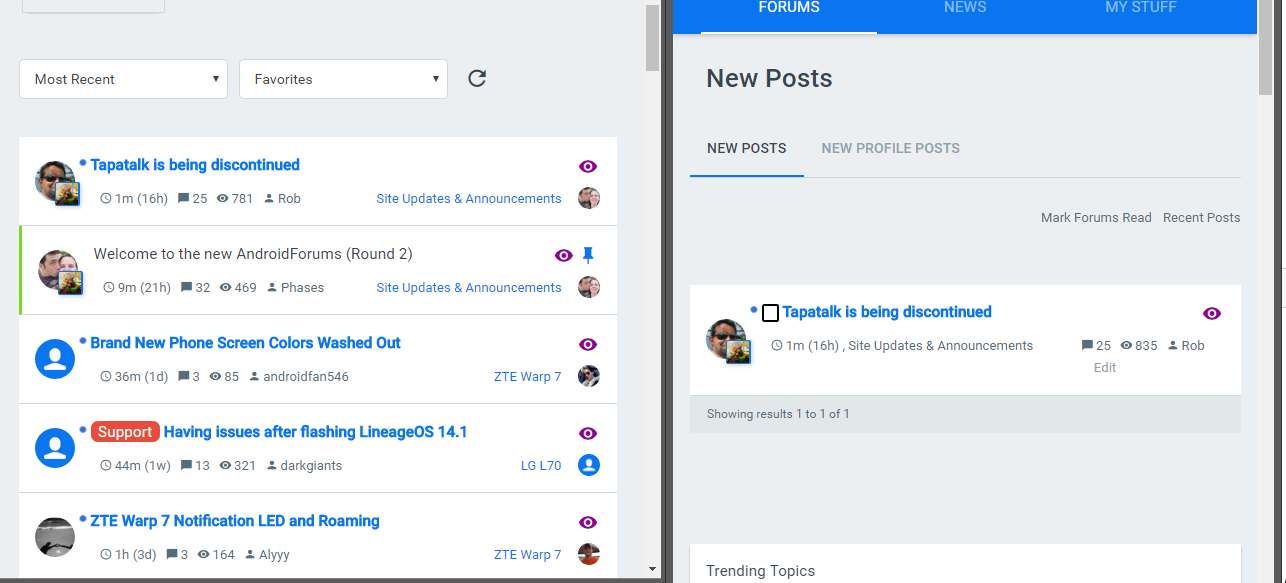Click last poster avatar on Welcome row
Viewport: 1286px width, 583px height.
(589, 287)
